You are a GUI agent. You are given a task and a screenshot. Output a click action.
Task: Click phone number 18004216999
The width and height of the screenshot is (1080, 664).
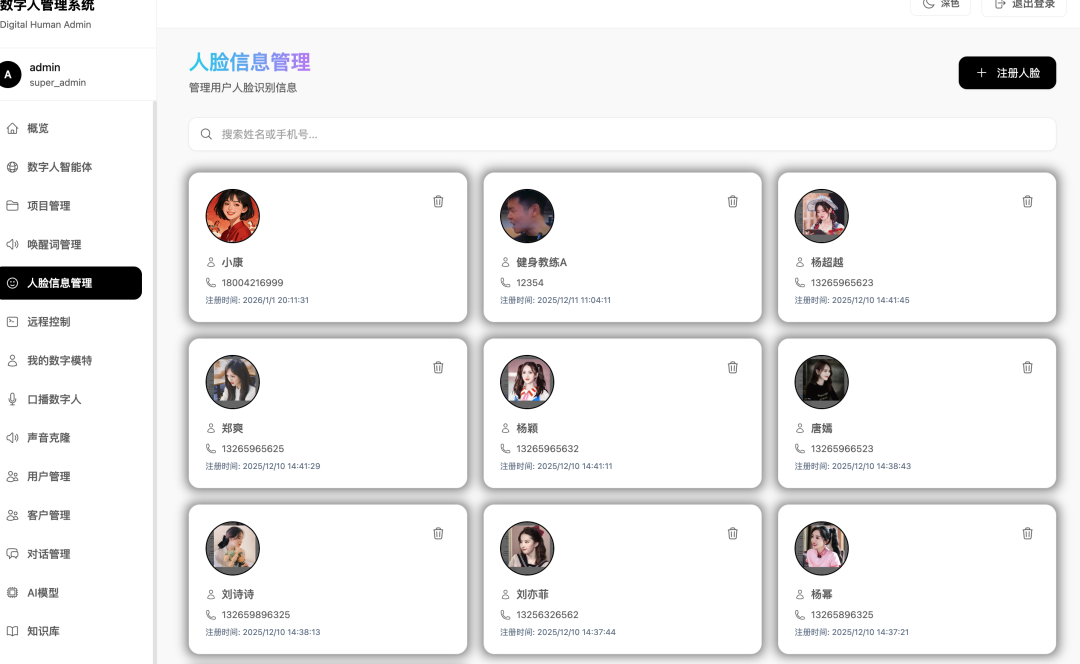[x=252, y=282]
